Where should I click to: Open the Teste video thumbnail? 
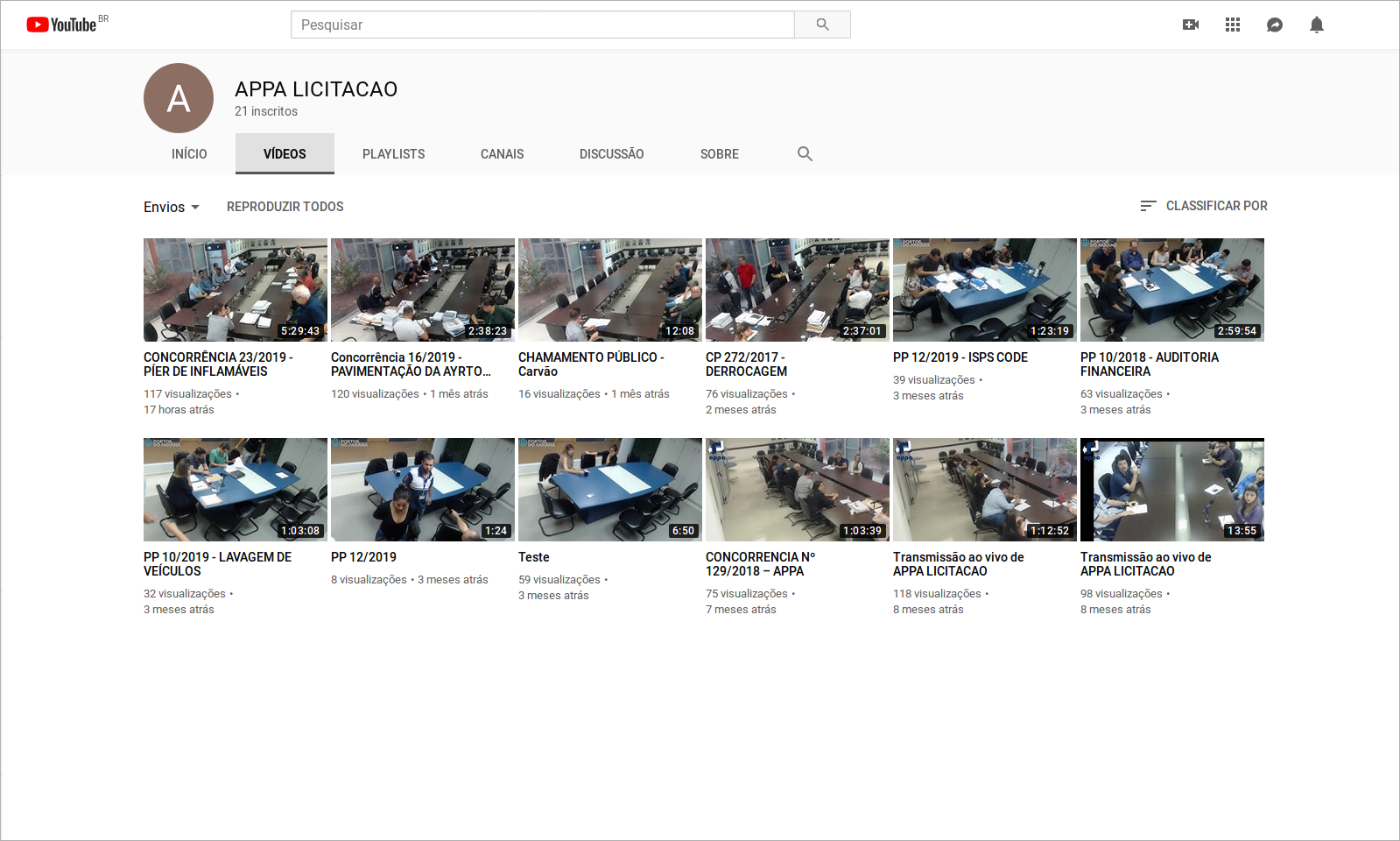[610, 490]
